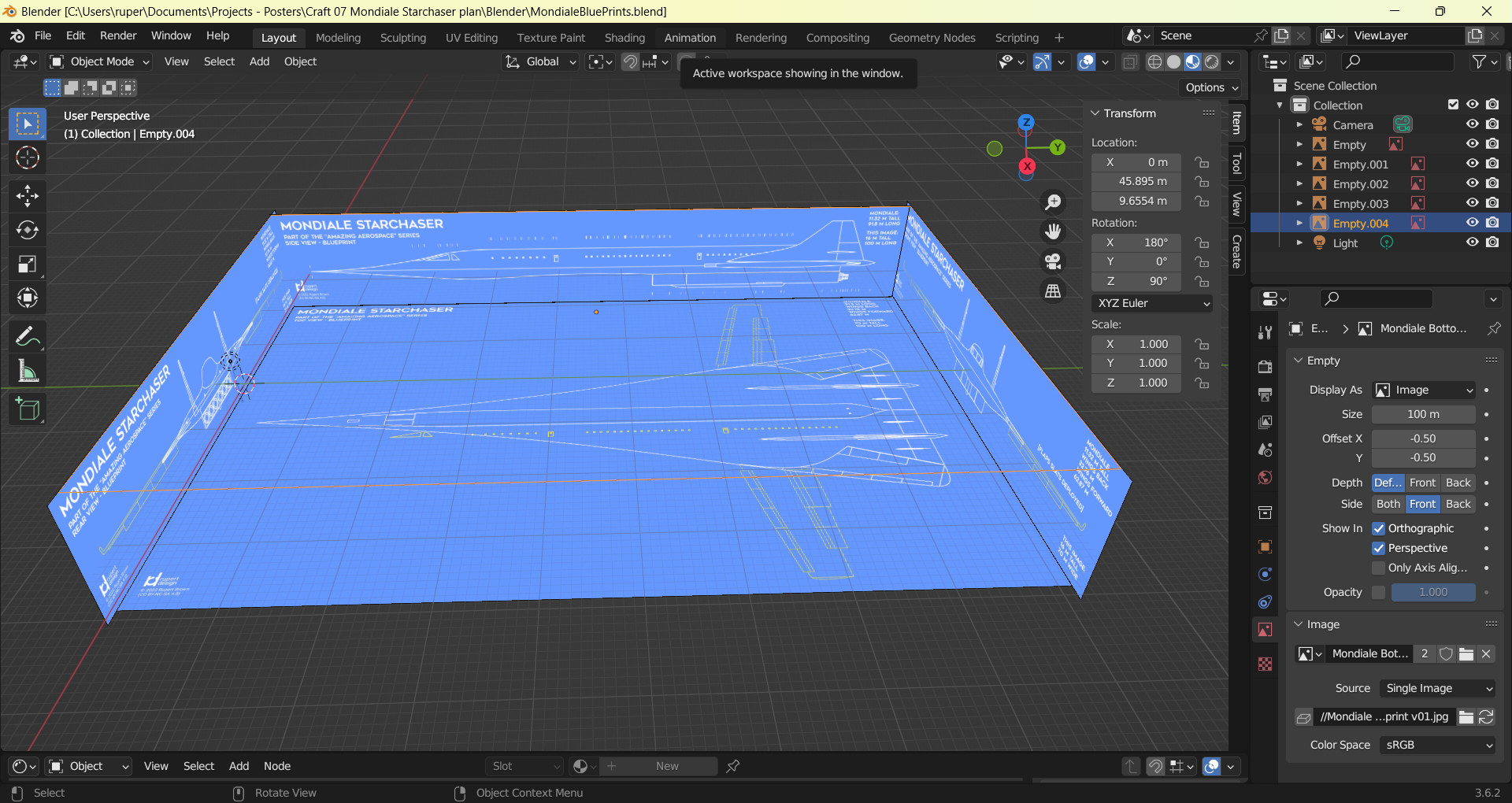Switch orthographic/perspective grid icon
Image resolution: width=1512 pixels, height=803 pixels.
(x=1053, y=291)
